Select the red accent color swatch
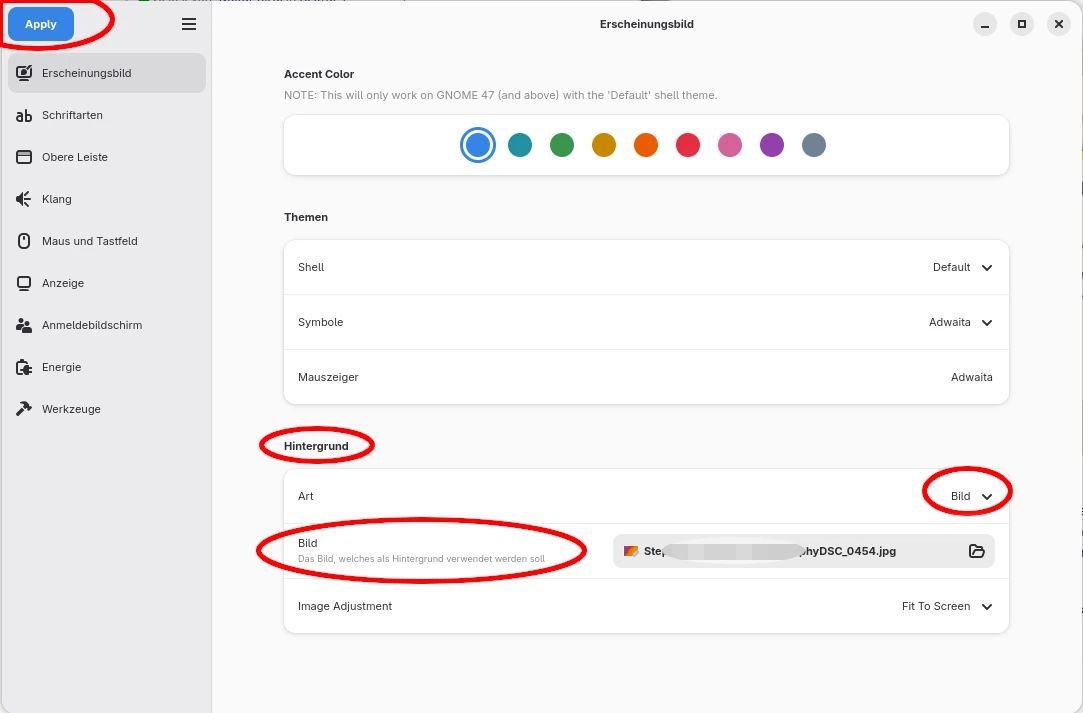The image size is (1083, 713). click(x=688, y=145)
